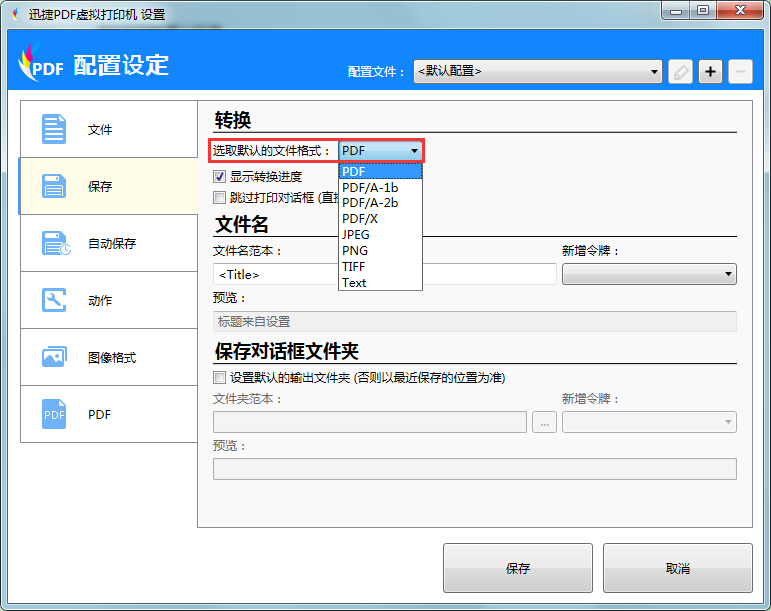Click the minus remove profile icon
The width and height of the screenshot is (771, 611).
click(740, 72)
